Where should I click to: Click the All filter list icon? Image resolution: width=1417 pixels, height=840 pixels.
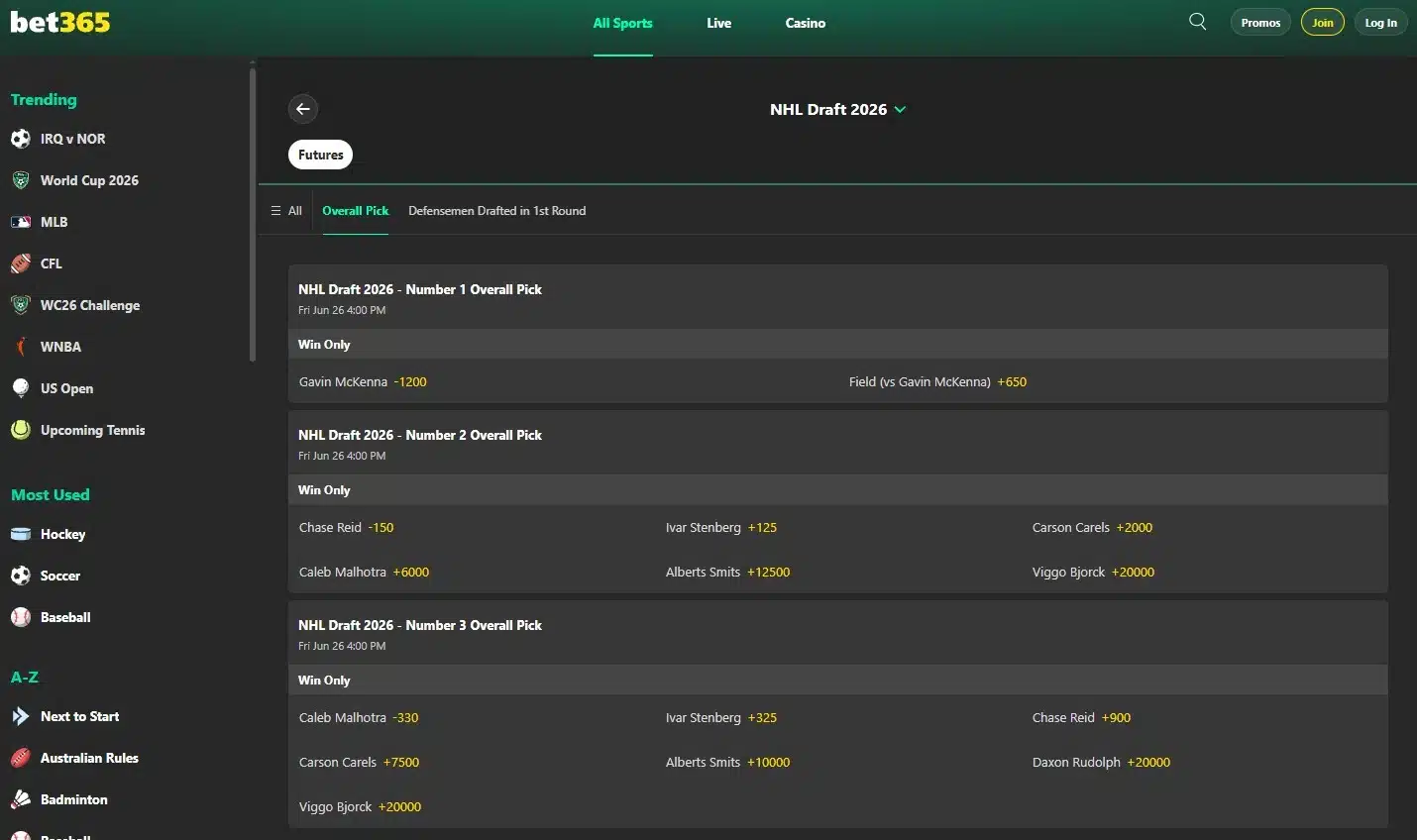(276, 211)
